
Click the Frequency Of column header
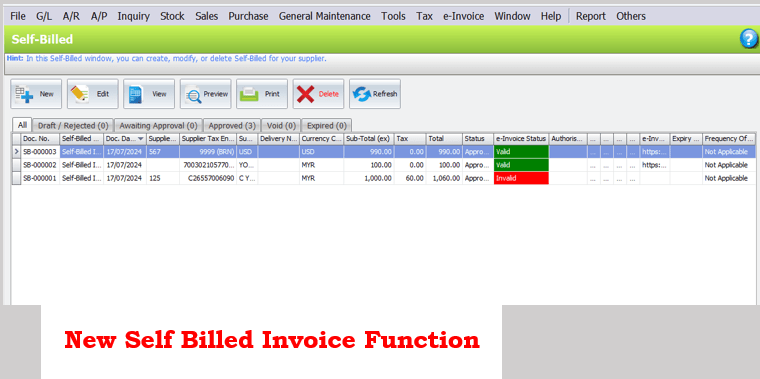(x=729, y=139)
